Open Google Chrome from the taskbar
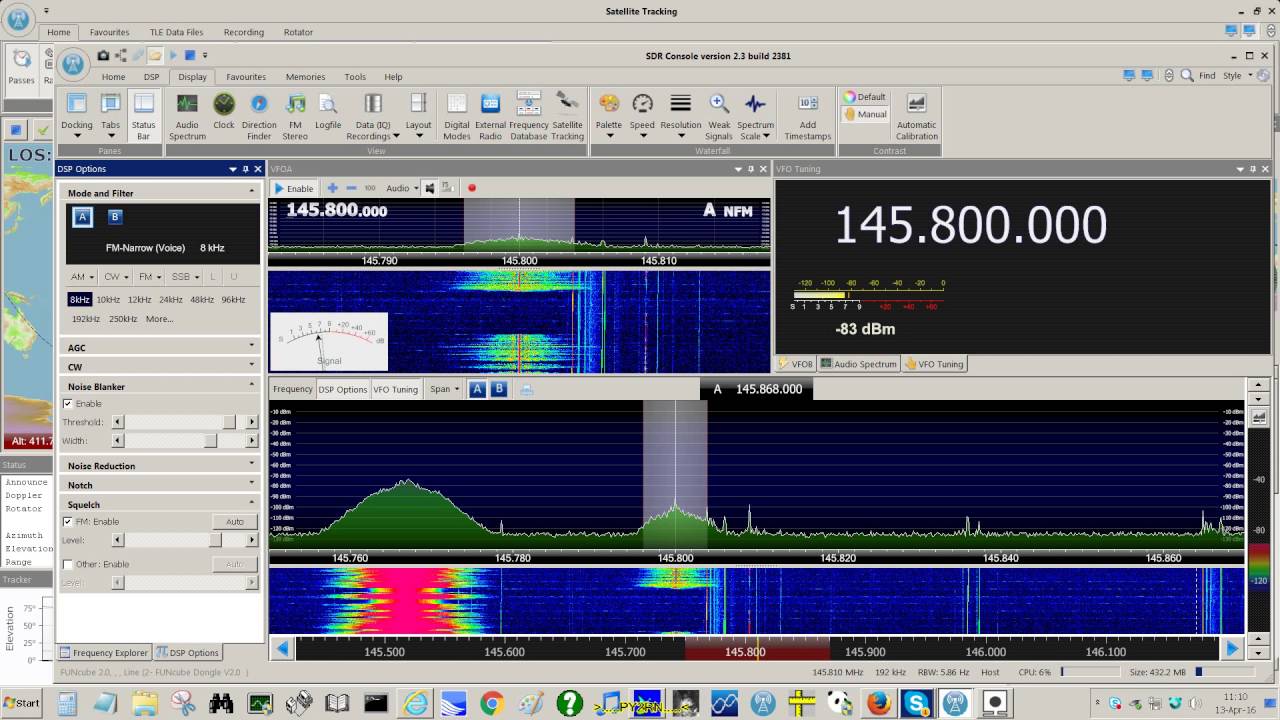The image size is (1280, 720). [x=491, y=703]
